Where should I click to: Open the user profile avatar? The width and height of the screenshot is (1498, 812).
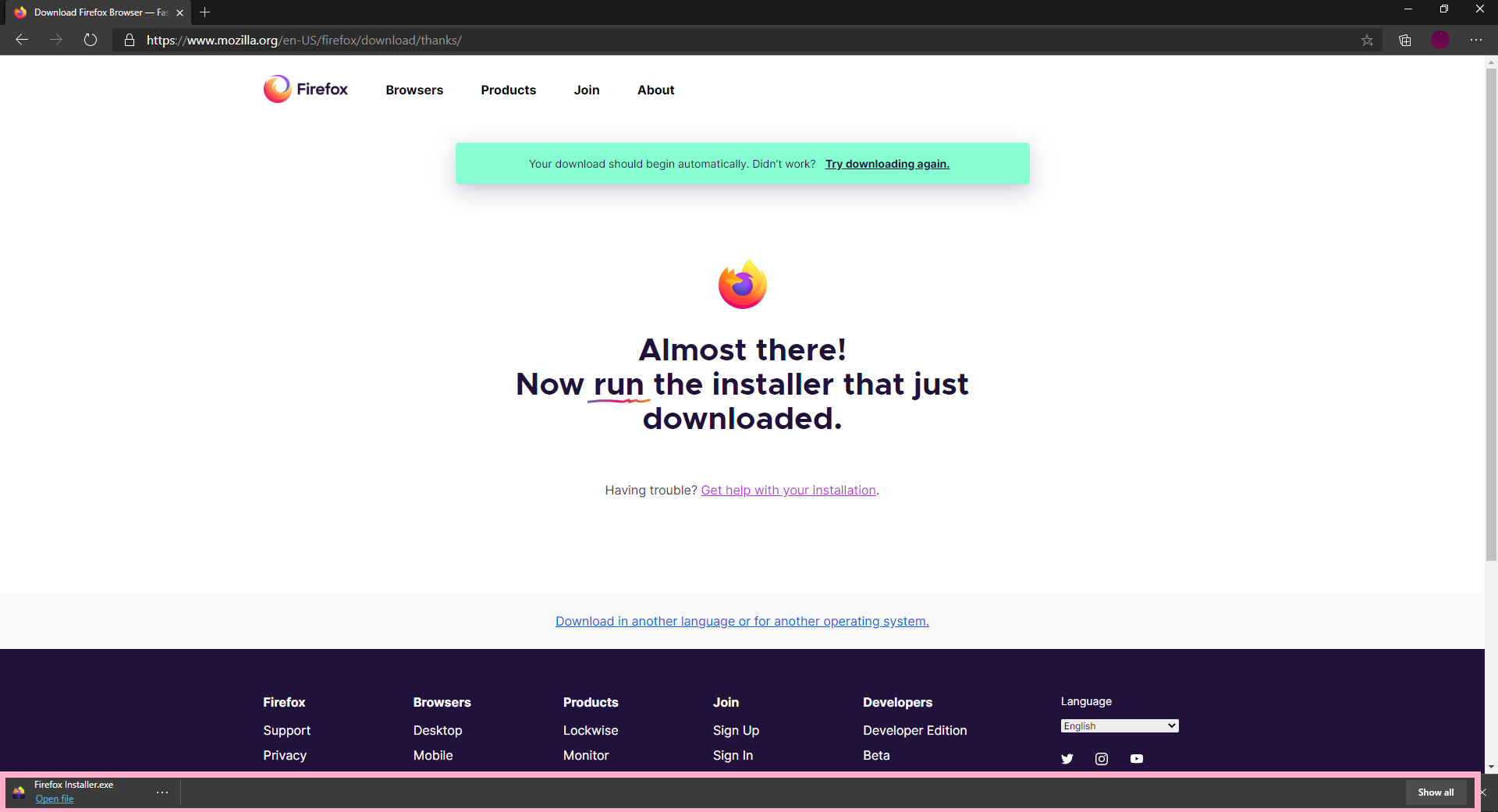[x=1440, y=40]
